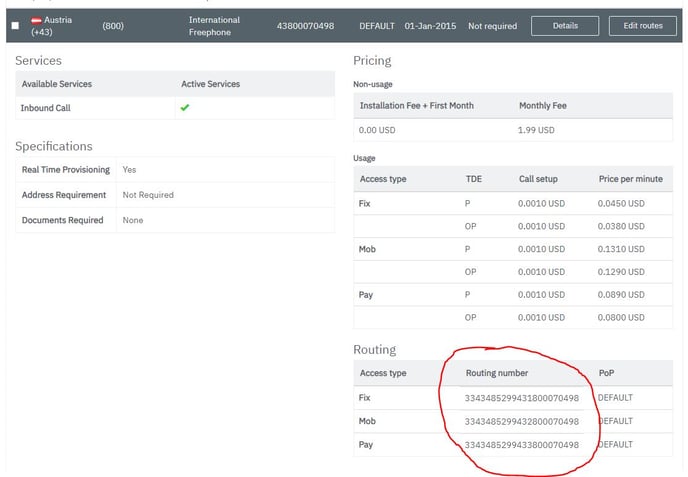Select the Fix routing number
Screen dimensions: 688x477
(x=521, y=398)
